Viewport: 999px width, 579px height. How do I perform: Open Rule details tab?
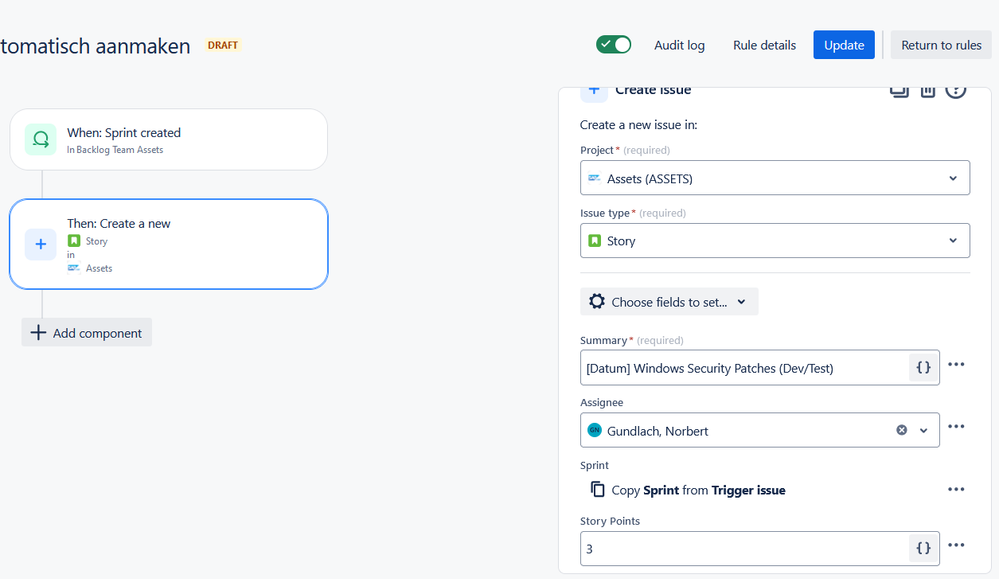click(764, 45)
